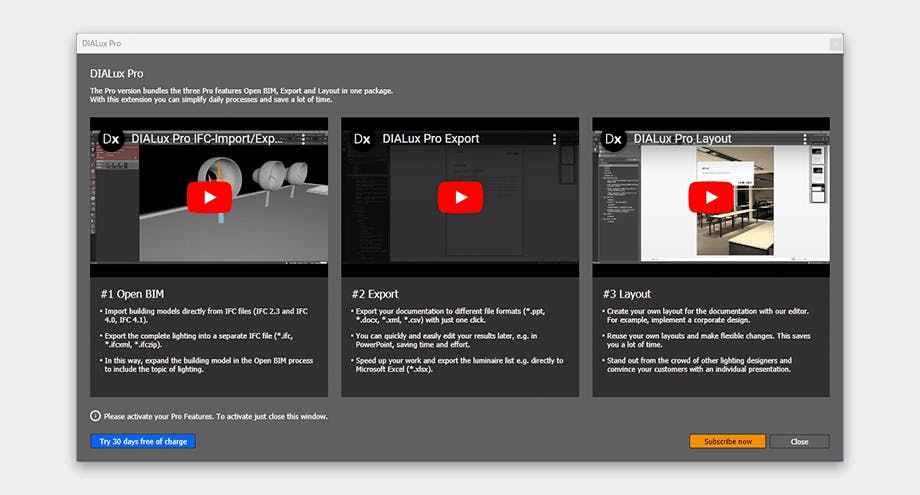Image resolution: width=920 pixels, height=495 pixels.
Task: Click 'In this way, expand the building model' bullet
Action: click(x=208, y=365)
